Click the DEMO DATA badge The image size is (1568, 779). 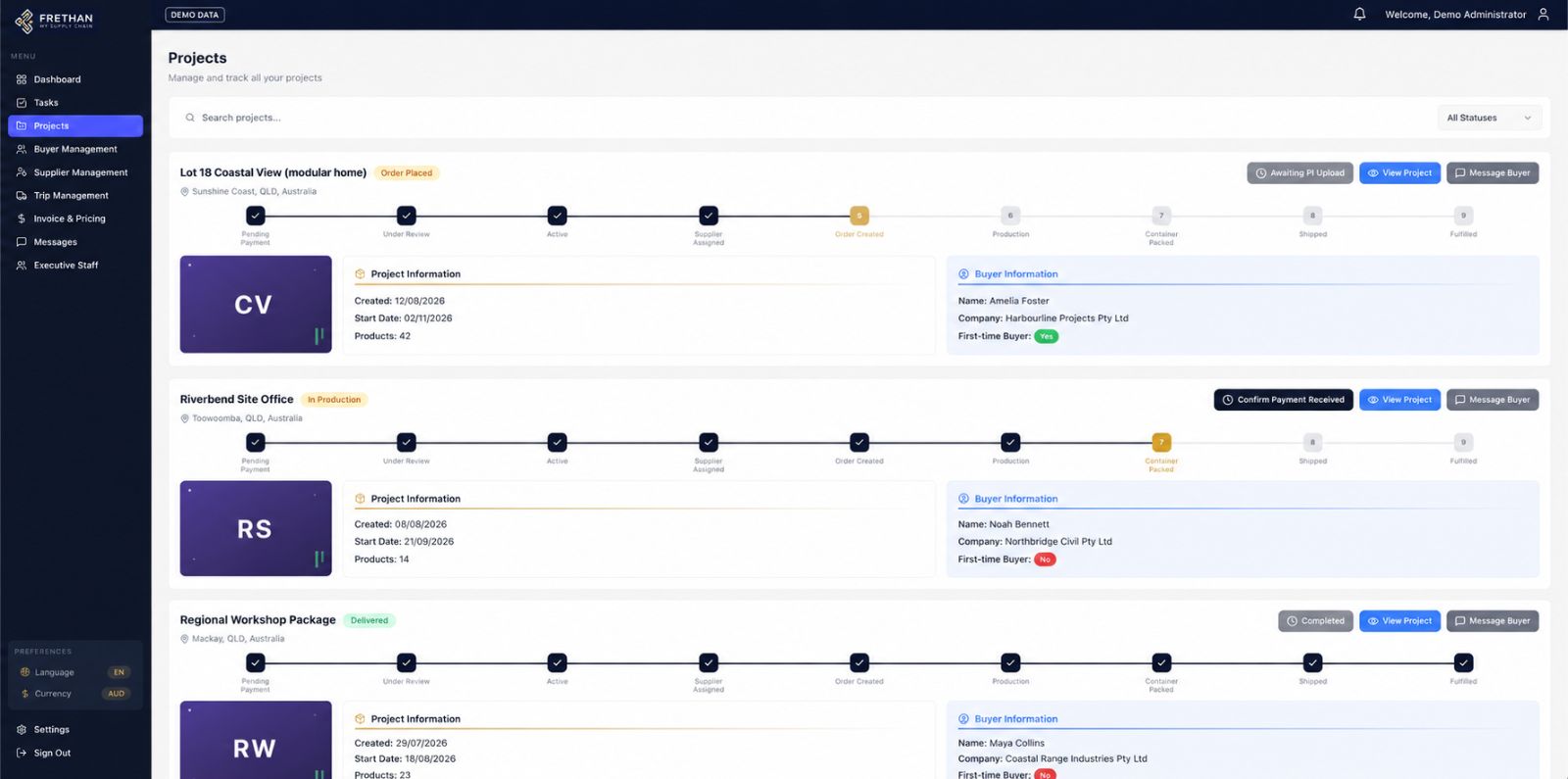pos(195,15)
